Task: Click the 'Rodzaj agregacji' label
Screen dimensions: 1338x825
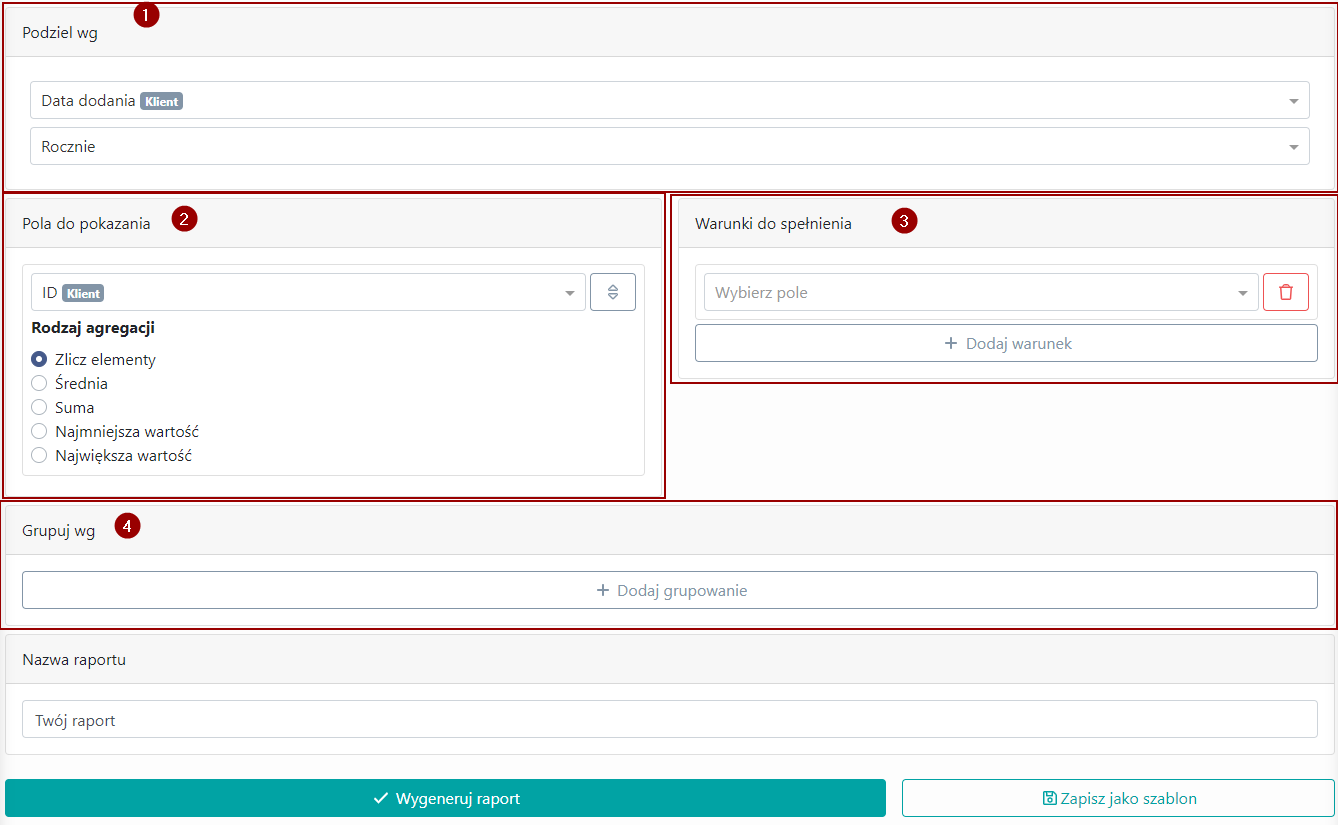Action: [x=93, y=327]
